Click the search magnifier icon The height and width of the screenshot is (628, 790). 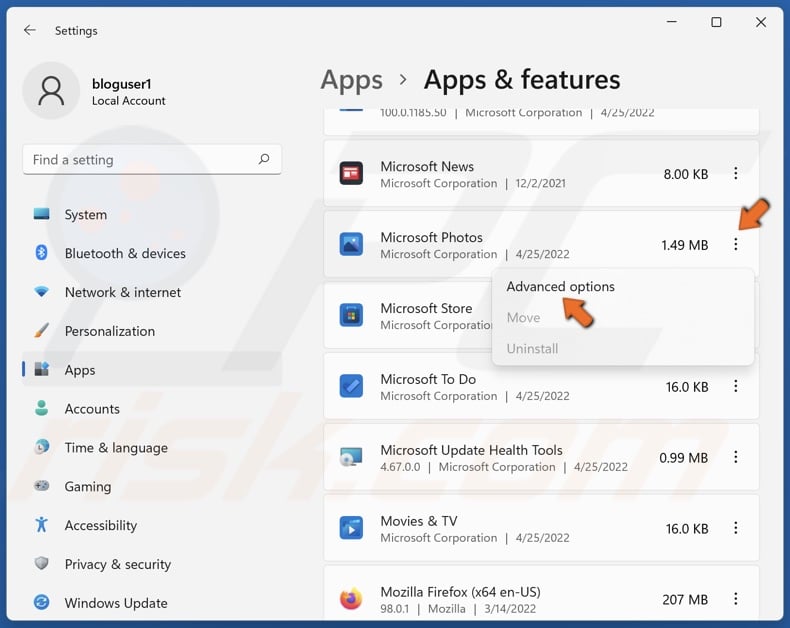(264, 159)
